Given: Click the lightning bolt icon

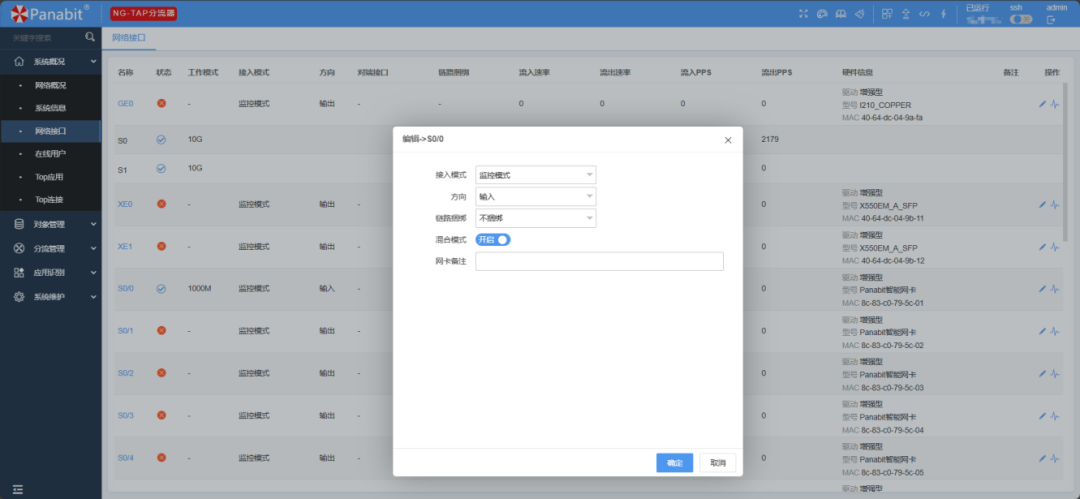Looking at the screenshot, I should (x=943, y=14).
